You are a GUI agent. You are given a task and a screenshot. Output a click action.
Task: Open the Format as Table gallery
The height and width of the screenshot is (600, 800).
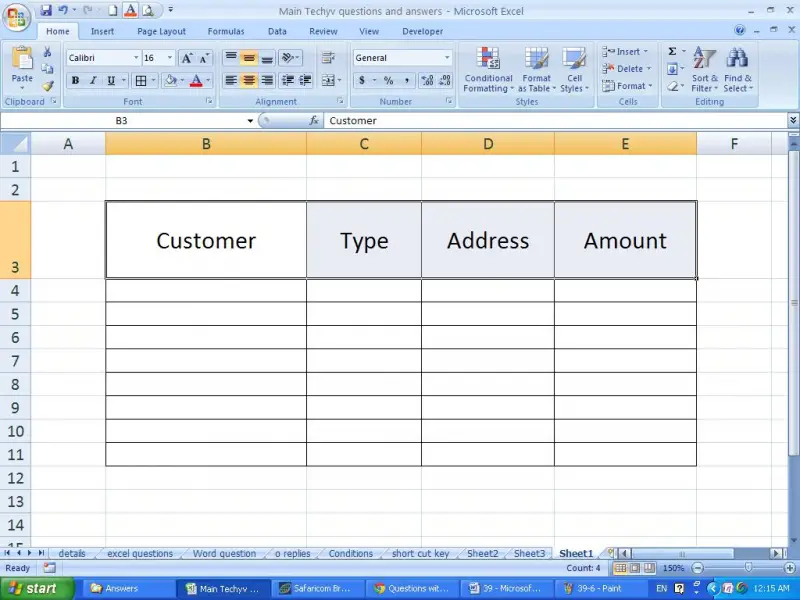coord(536,70)
